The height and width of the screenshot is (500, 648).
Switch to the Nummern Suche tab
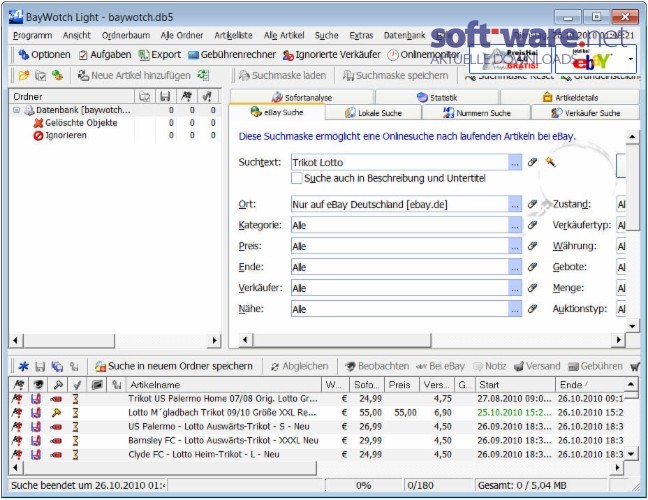coord(476,113)
